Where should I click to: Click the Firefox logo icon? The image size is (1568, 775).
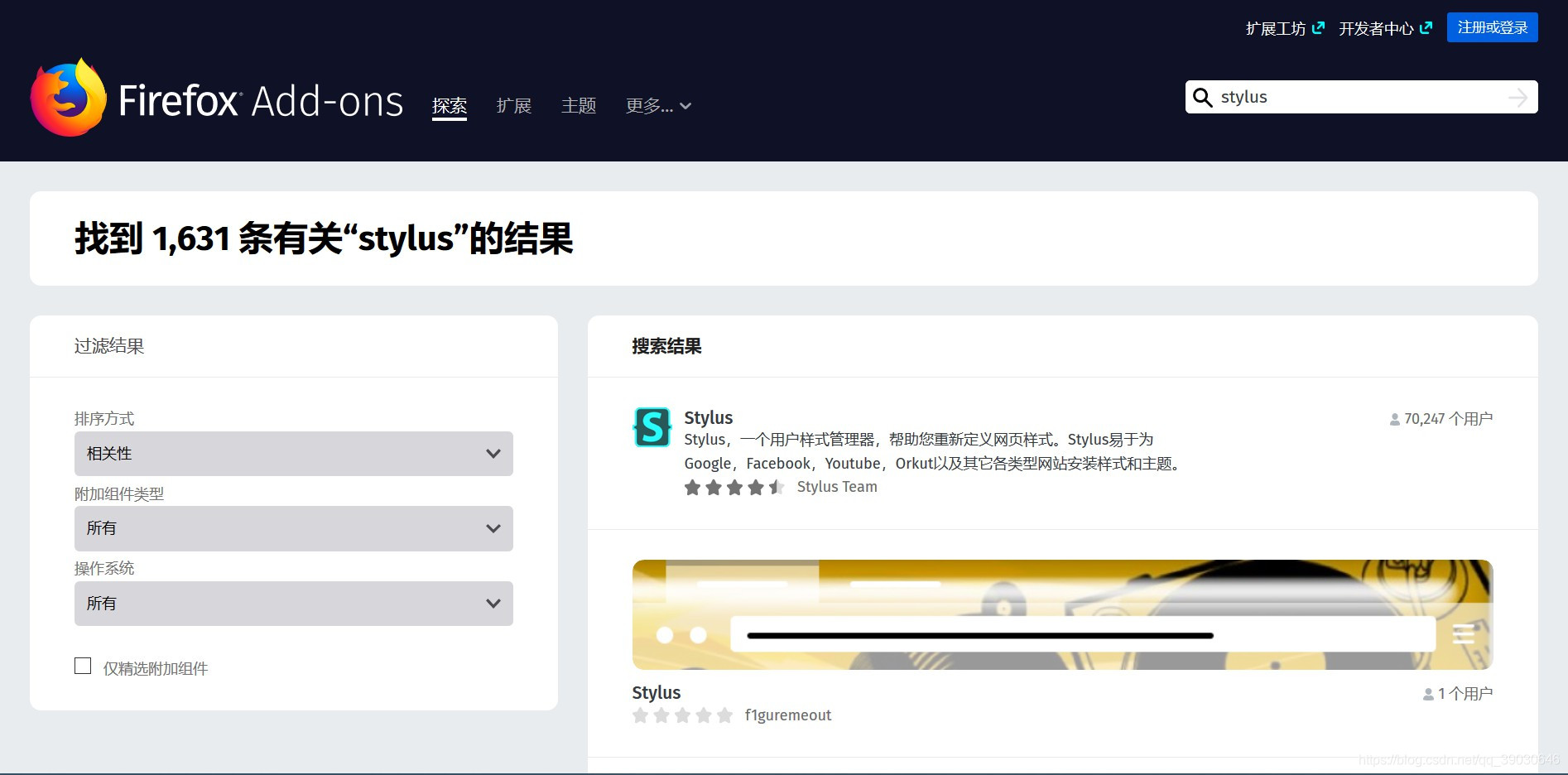(x=69, y=98)
